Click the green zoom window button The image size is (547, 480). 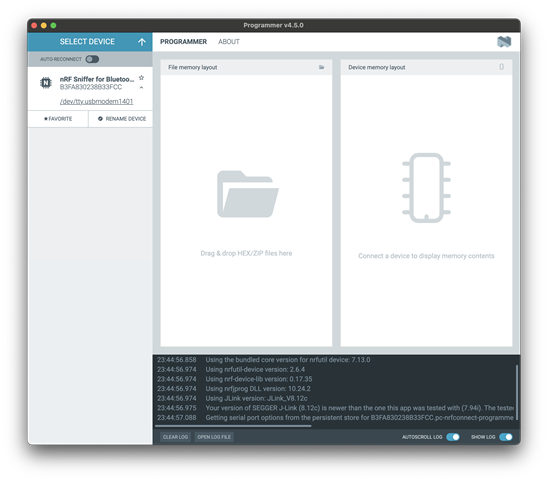pyautogui.click(x=53, y=25)
